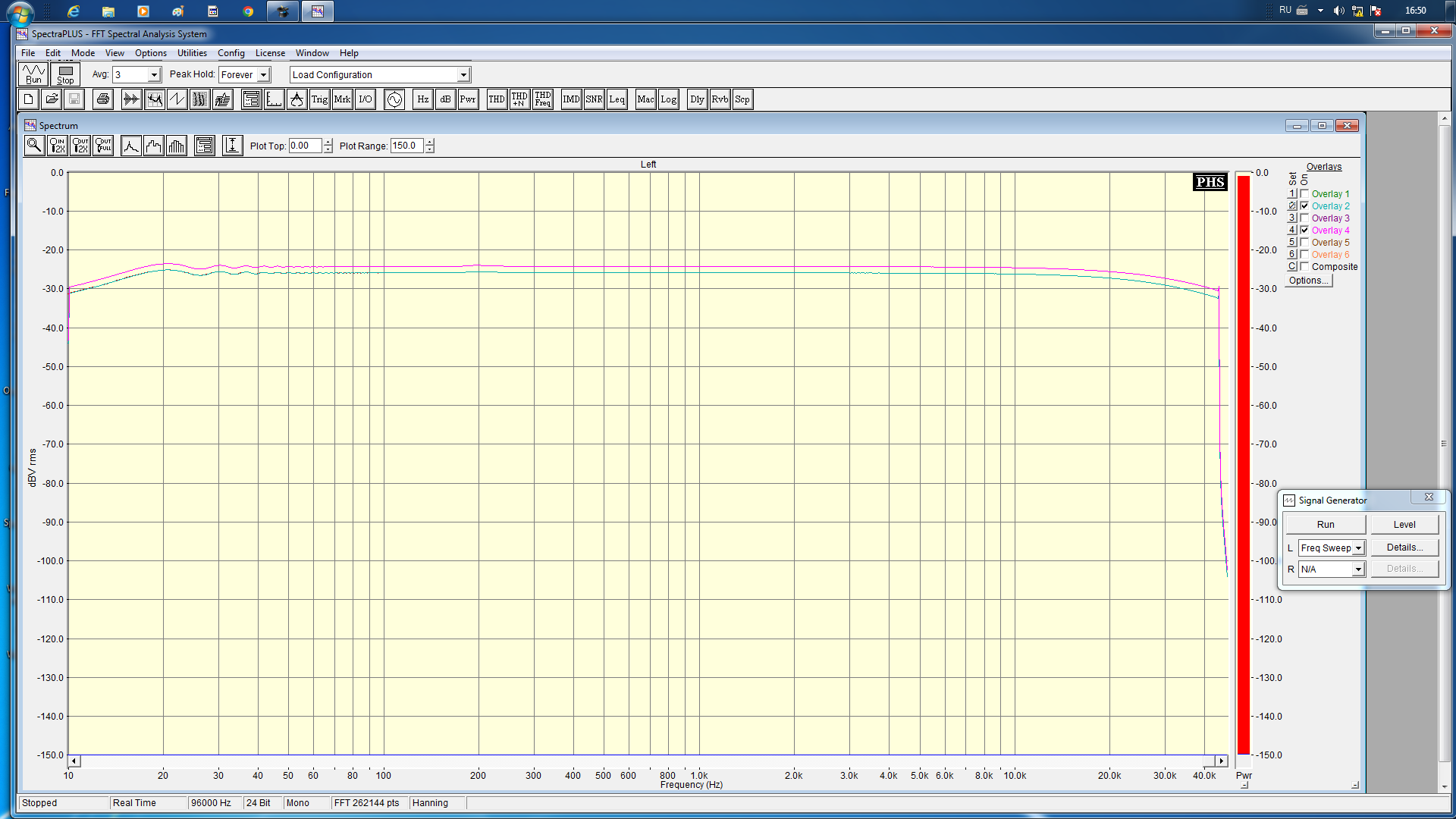
Task: Open the Options menu
Action: 151,53
